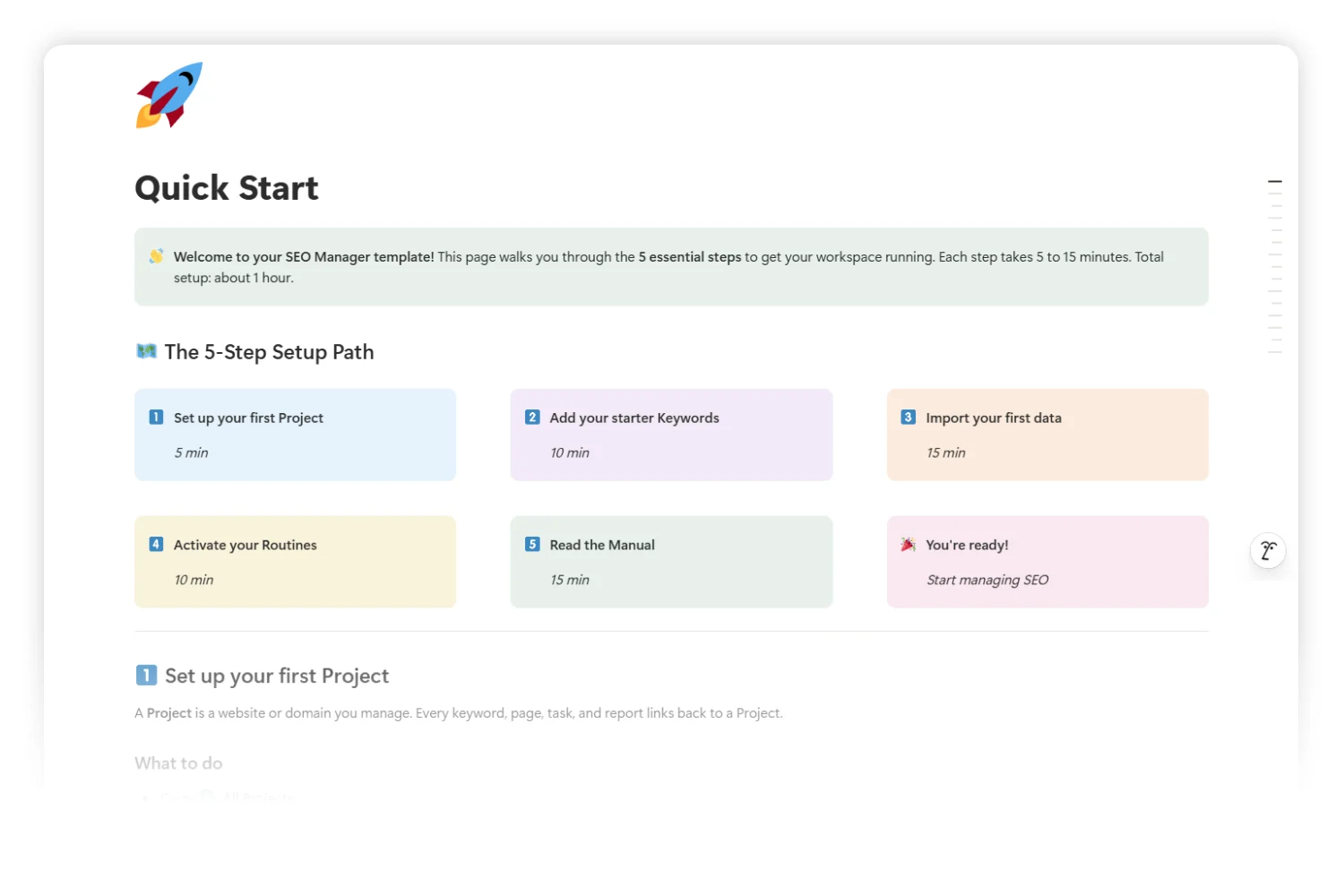
Task: Click the '5 min' label in the blue card
Action: [191, 453]
